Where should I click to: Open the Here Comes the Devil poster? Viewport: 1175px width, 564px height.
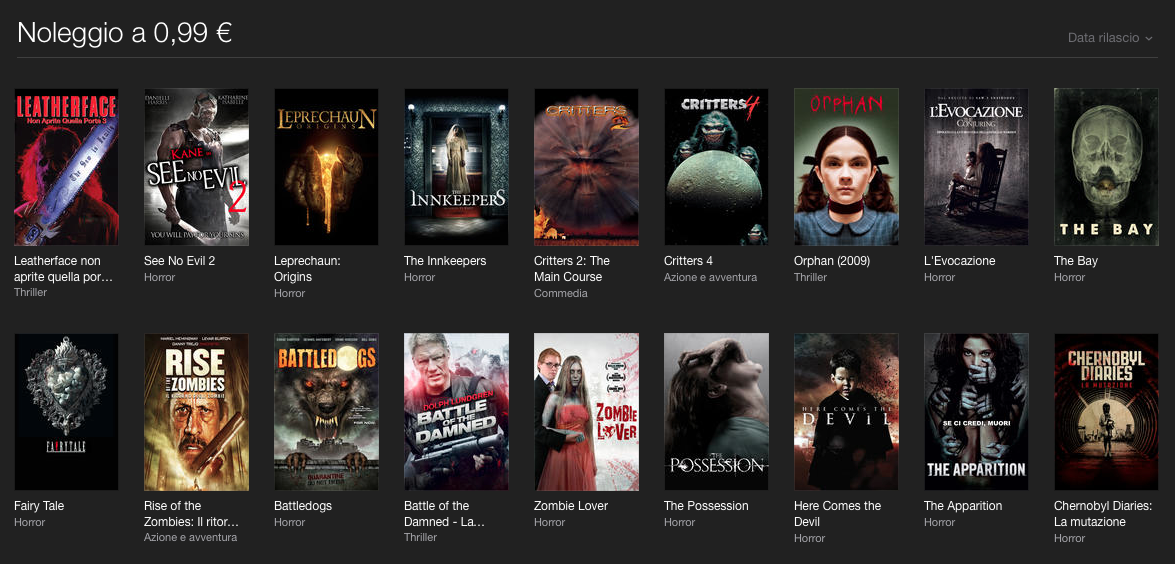click(x=846, y=412)
